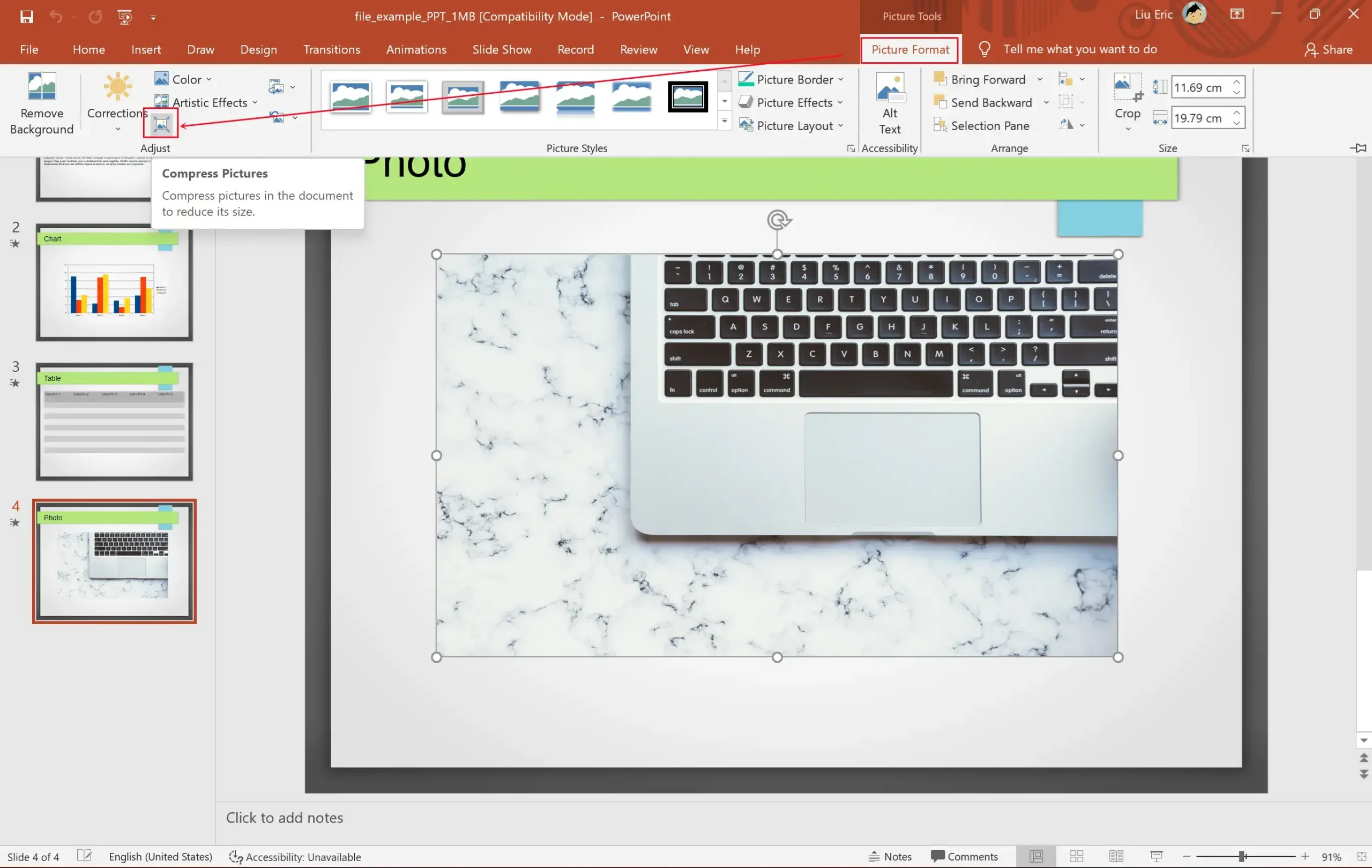Apply the Double Frame Black picture style
The image size is (1372, 868).
pyautogui.click(x=687, y=96)
